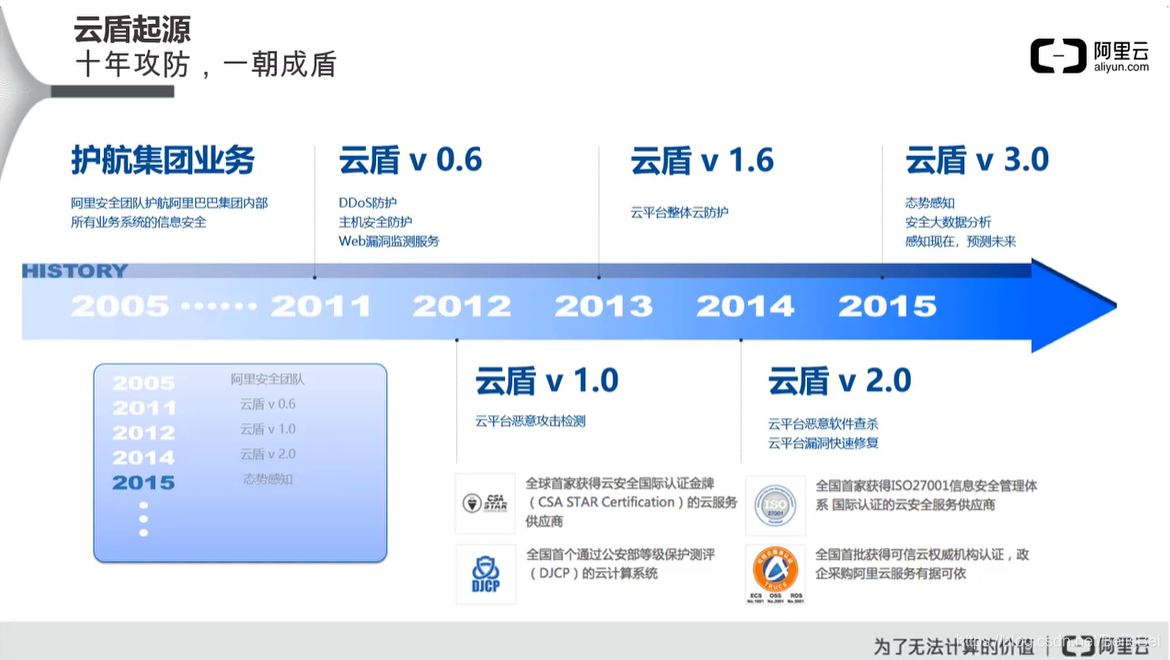Click the text 主机安全防护
This screenshot has height=660, width=1170.
pos(375,222)
